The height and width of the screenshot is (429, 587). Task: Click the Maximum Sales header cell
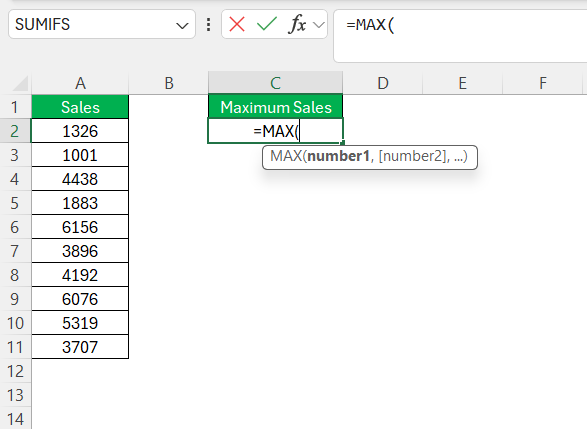click(276, 107)
